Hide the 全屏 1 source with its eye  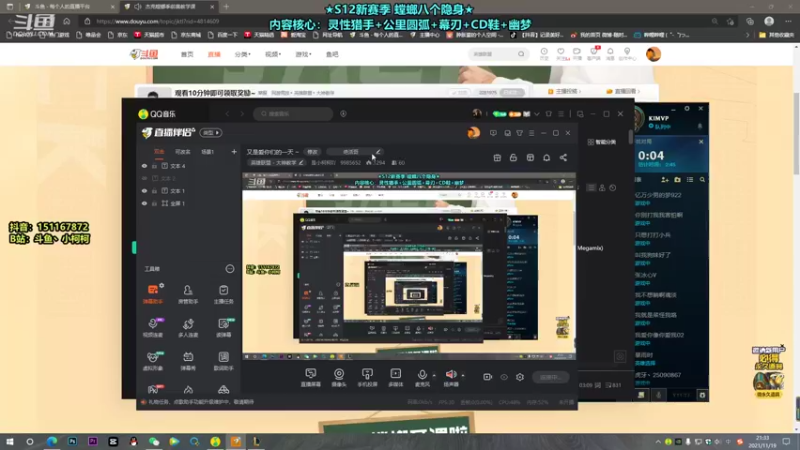click(x=144, y=203)
